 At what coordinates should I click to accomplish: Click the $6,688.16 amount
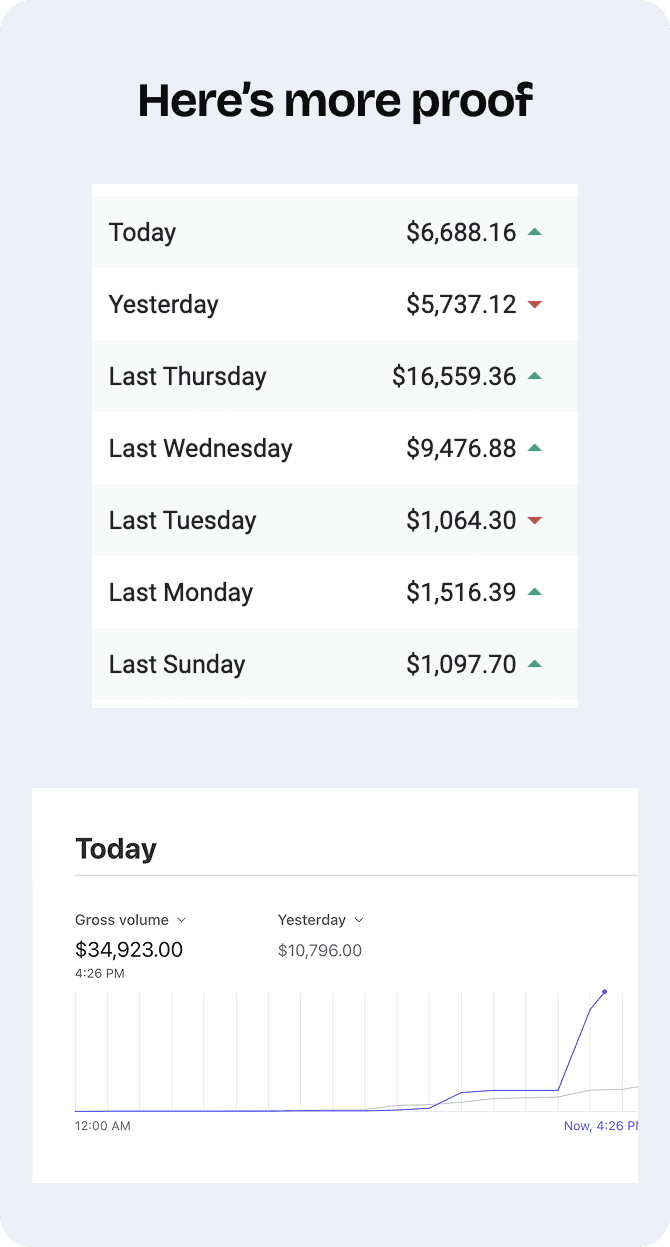pyautogui.click(x=461, y=233)
